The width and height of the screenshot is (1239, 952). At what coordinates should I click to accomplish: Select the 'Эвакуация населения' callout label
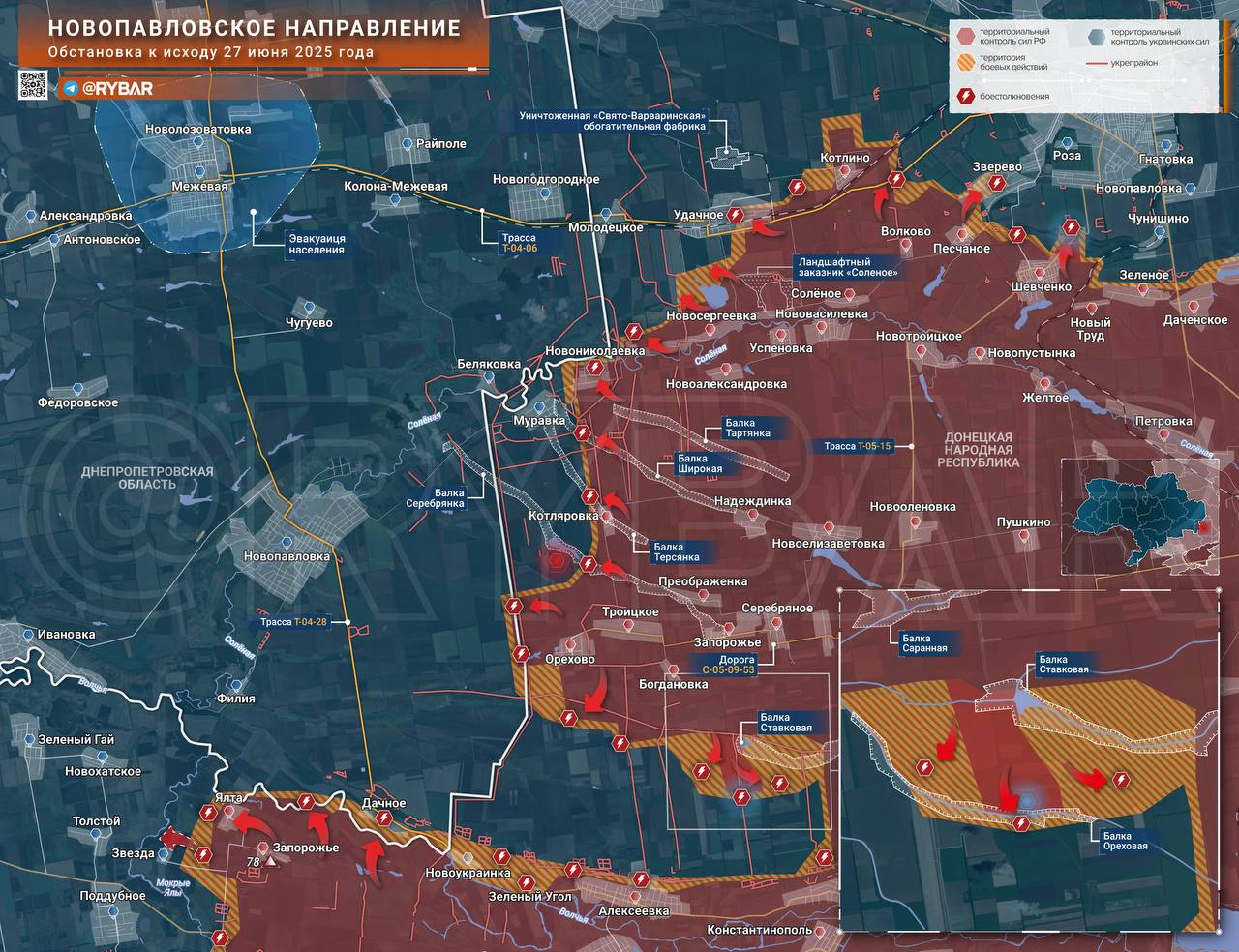pyautogui.click(x=317, y=243)
